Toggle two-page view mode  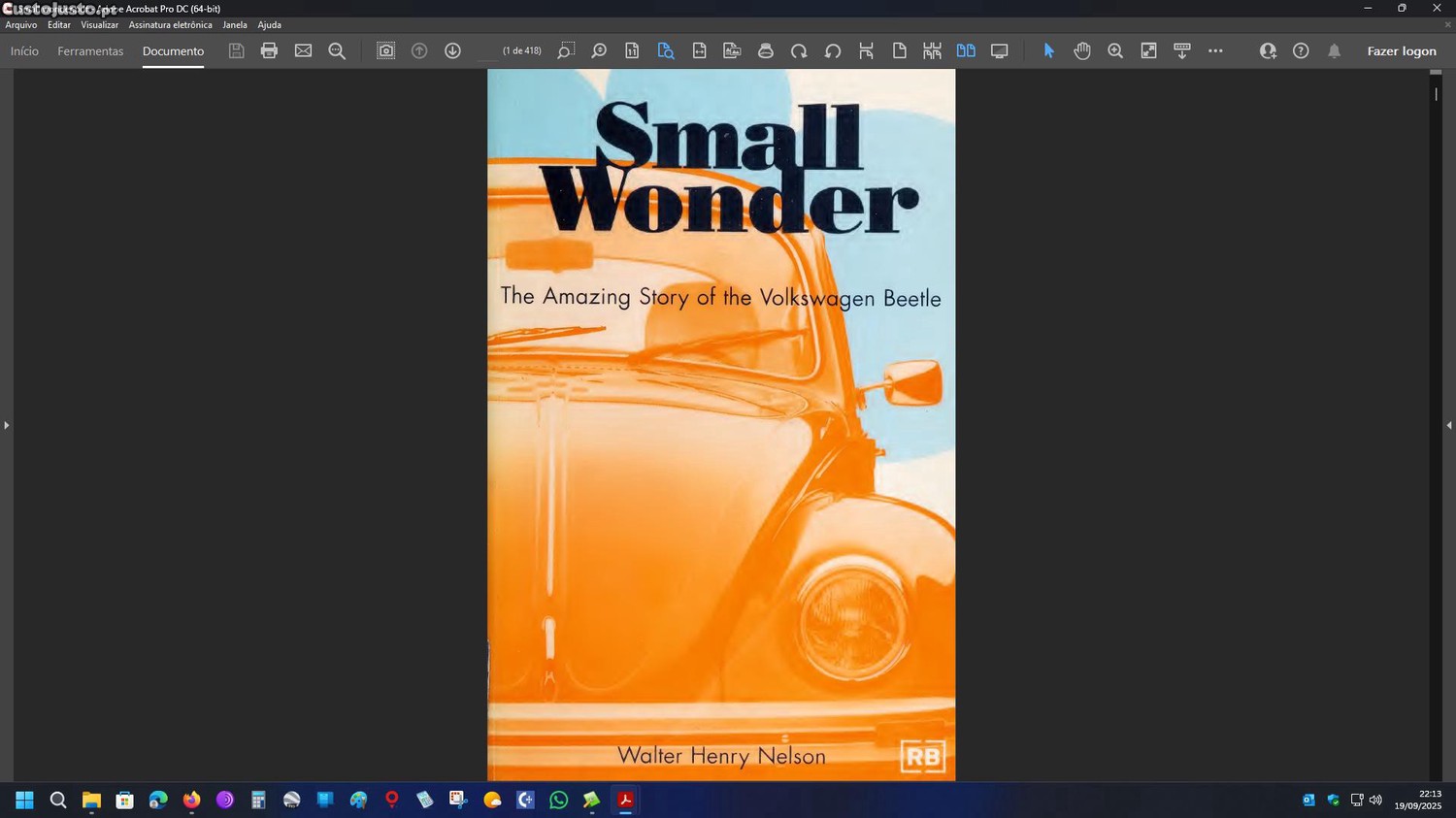[966, 50]
